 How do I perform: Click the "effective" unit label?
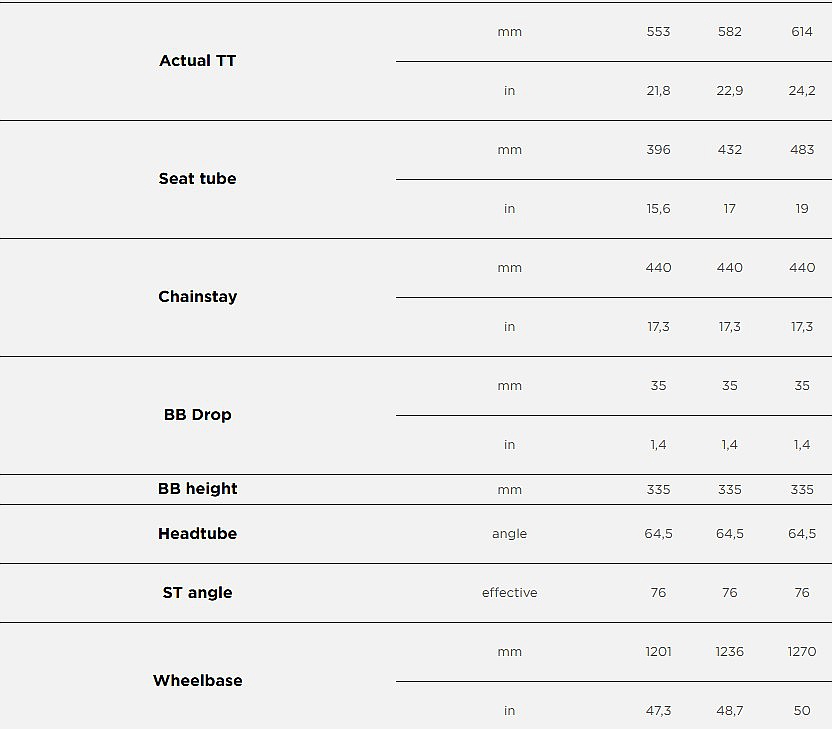pos(509,593)
